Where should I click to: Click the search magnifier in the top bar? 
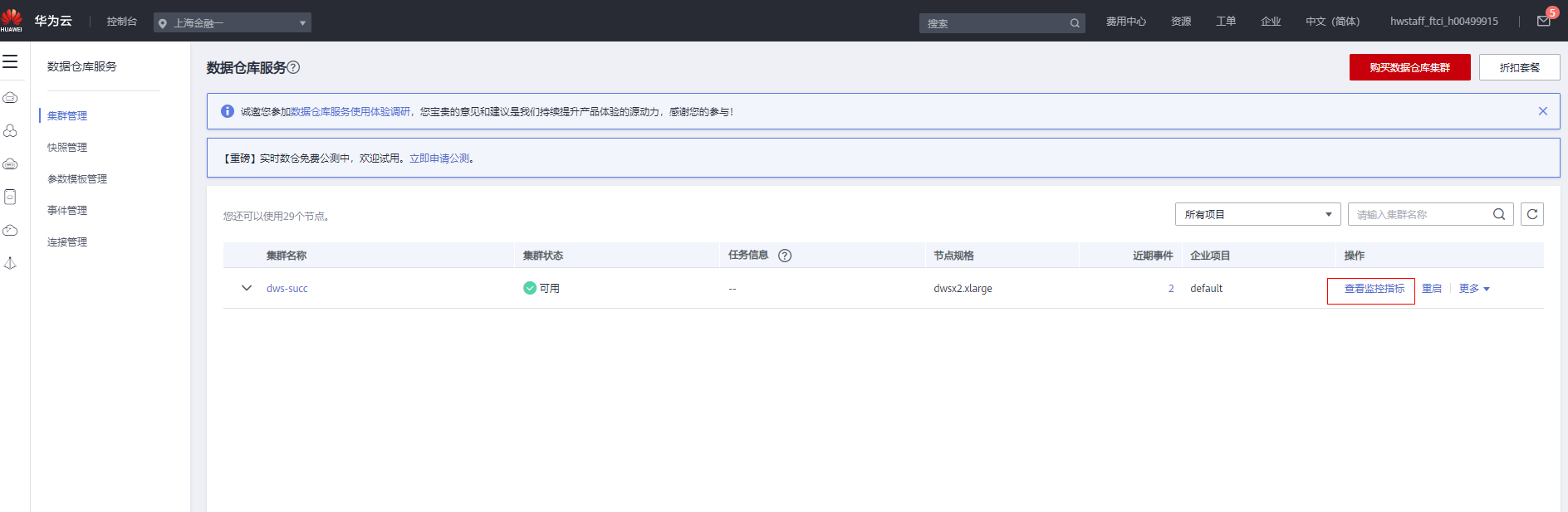[x=1075, y=23]
